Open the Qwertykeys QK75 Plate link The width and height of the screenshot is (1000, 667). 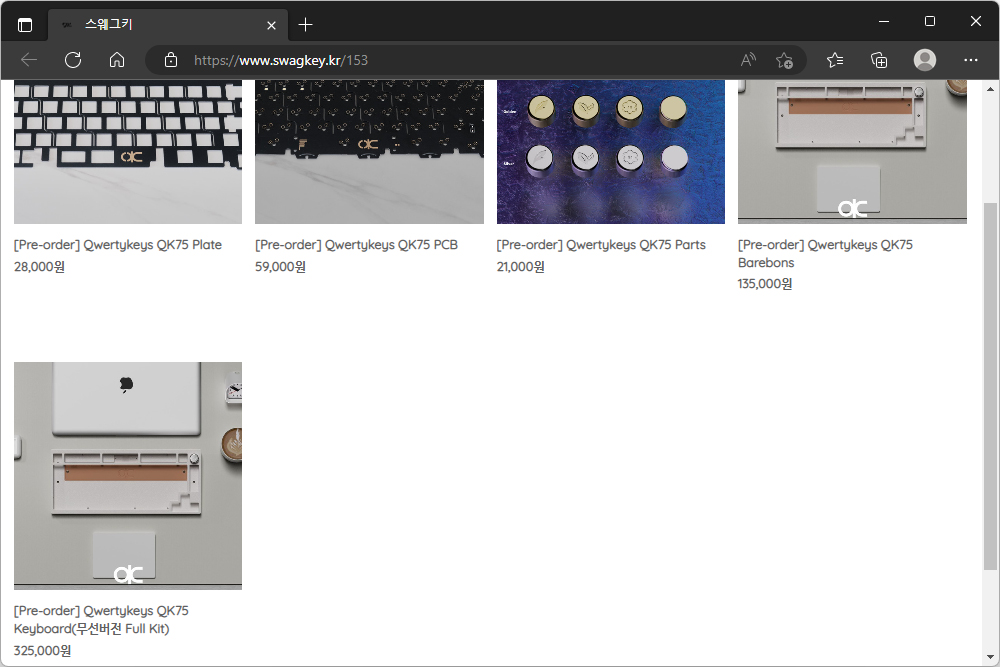(118, 245)
